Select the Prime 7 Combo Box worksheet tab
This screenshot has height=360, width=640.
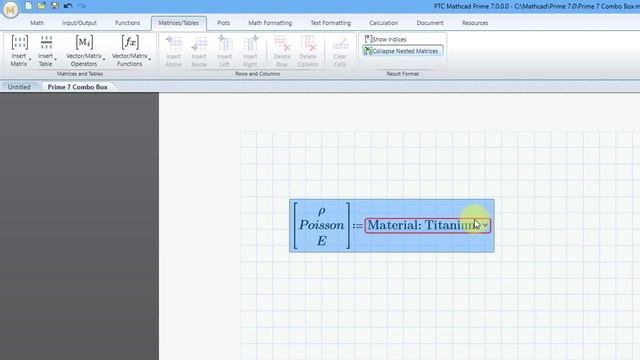(78, 87)
